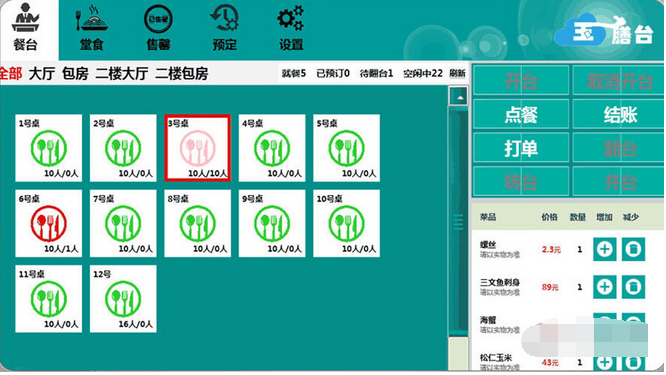
Task: Click the 空闲中22 status count
Action: 423,73
